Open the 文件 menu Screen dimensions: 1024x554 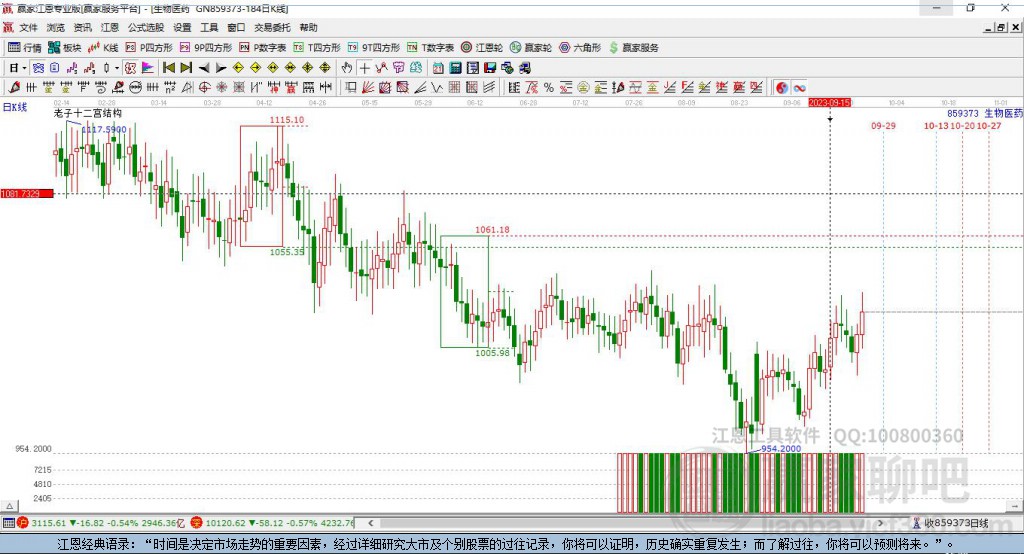tap(28, 27)
